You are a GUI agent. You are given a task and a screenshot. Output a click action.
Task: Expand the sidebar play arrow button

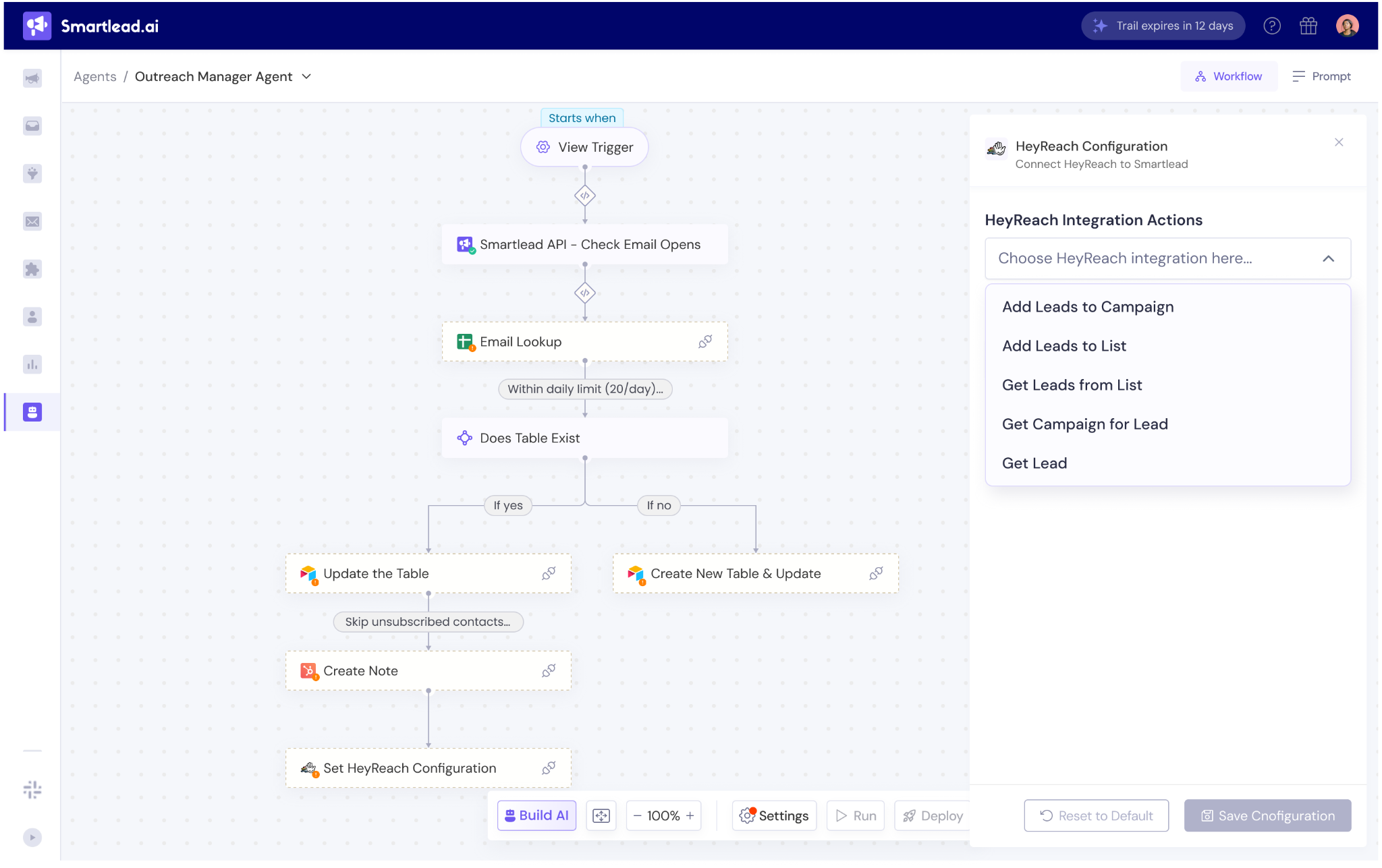point(32,837)
